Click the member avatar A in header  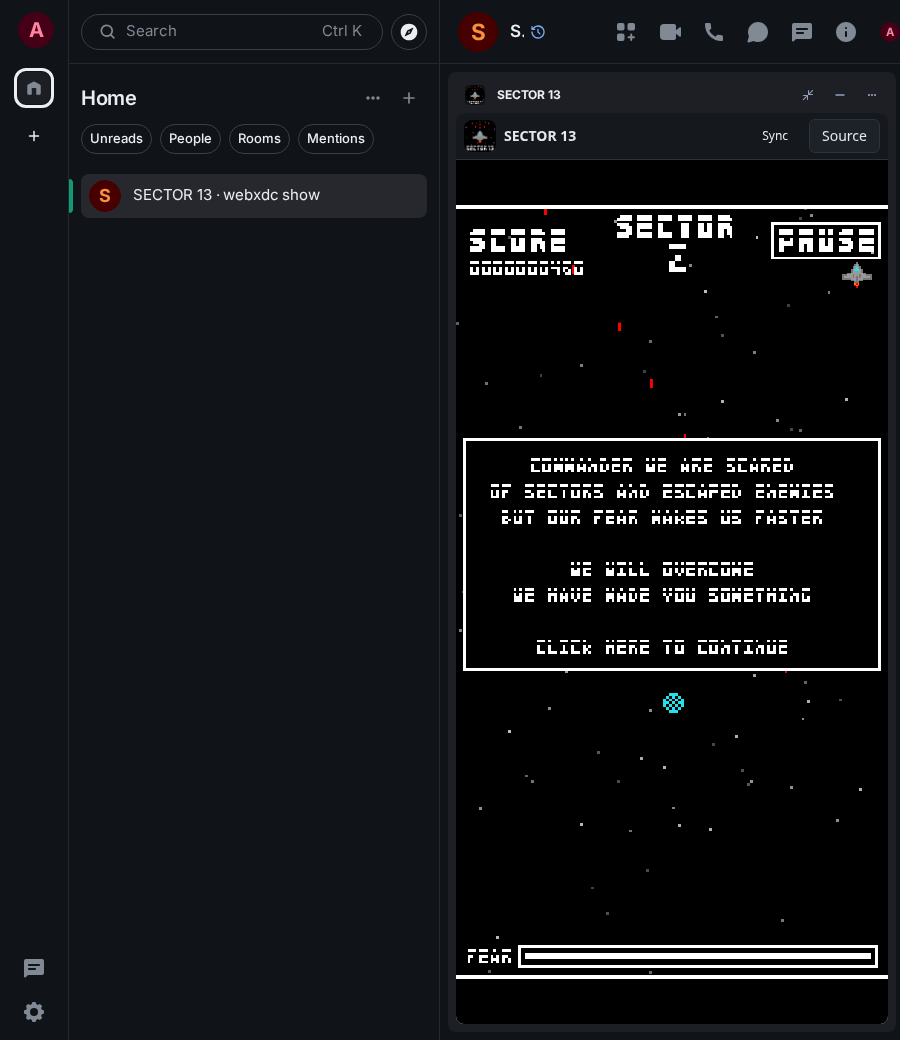coord(889,32)
